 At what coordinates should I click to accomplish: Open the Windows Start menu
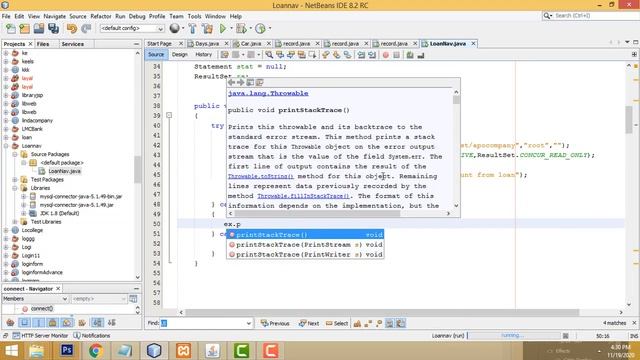pyautogui.click(x=11, y=350)
